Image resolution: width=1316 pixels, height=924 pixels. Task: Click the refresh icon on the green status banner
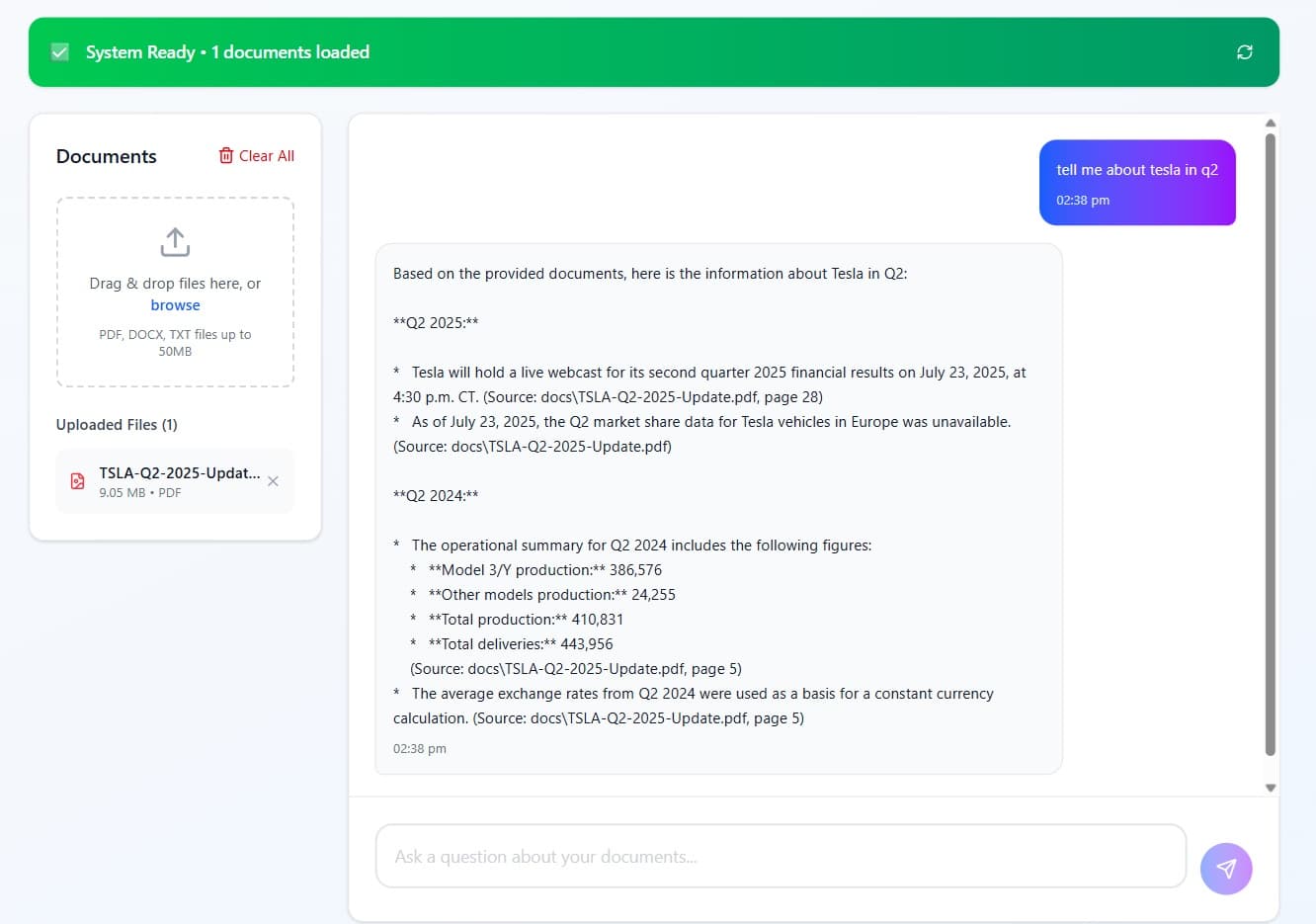coord(1245,52)
